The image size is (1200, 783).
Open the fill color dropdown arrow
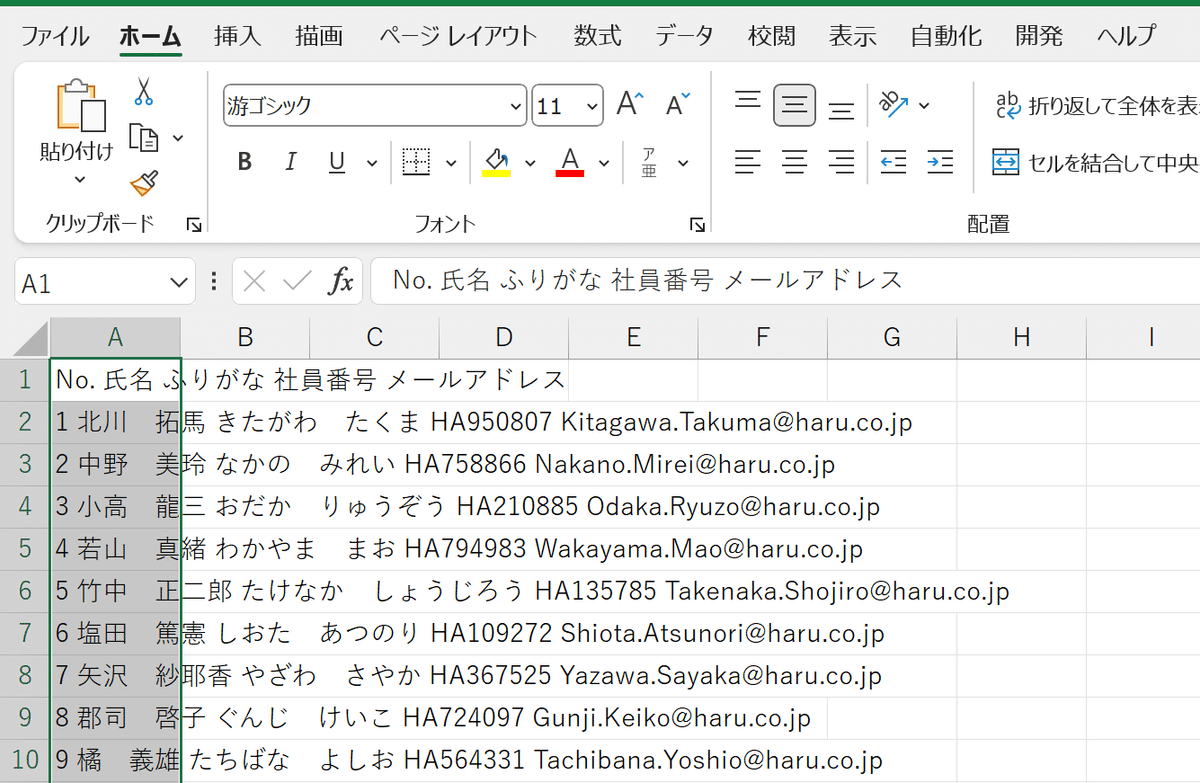point(530,162)
